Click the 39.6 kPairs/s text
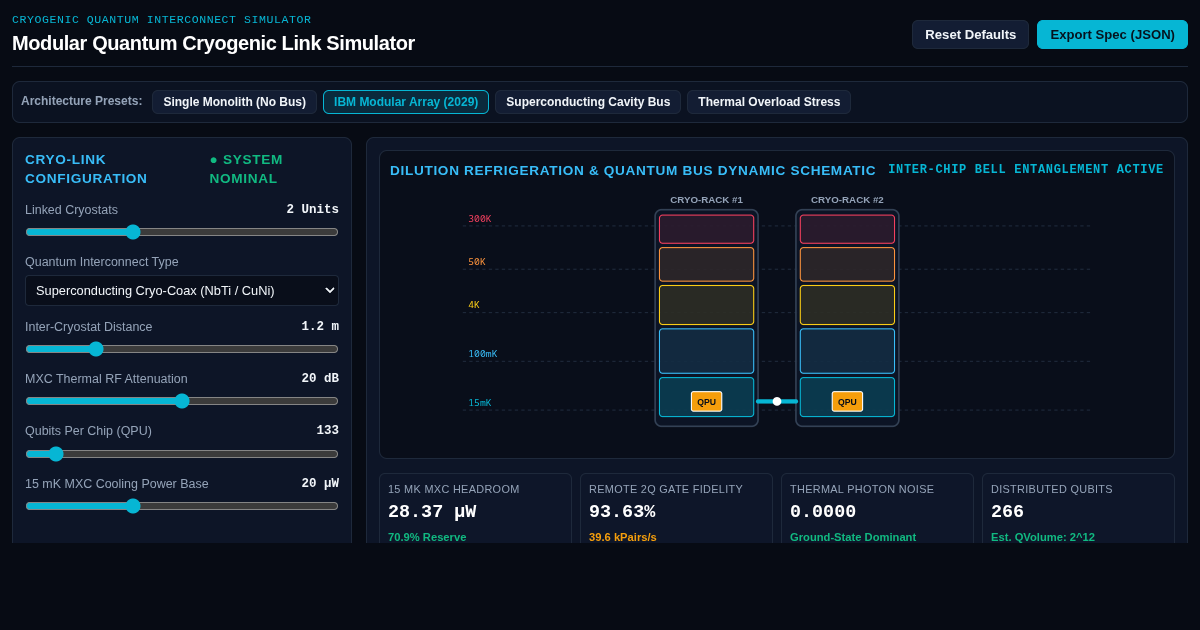The image size is (1200, 630). click(623, 537)
